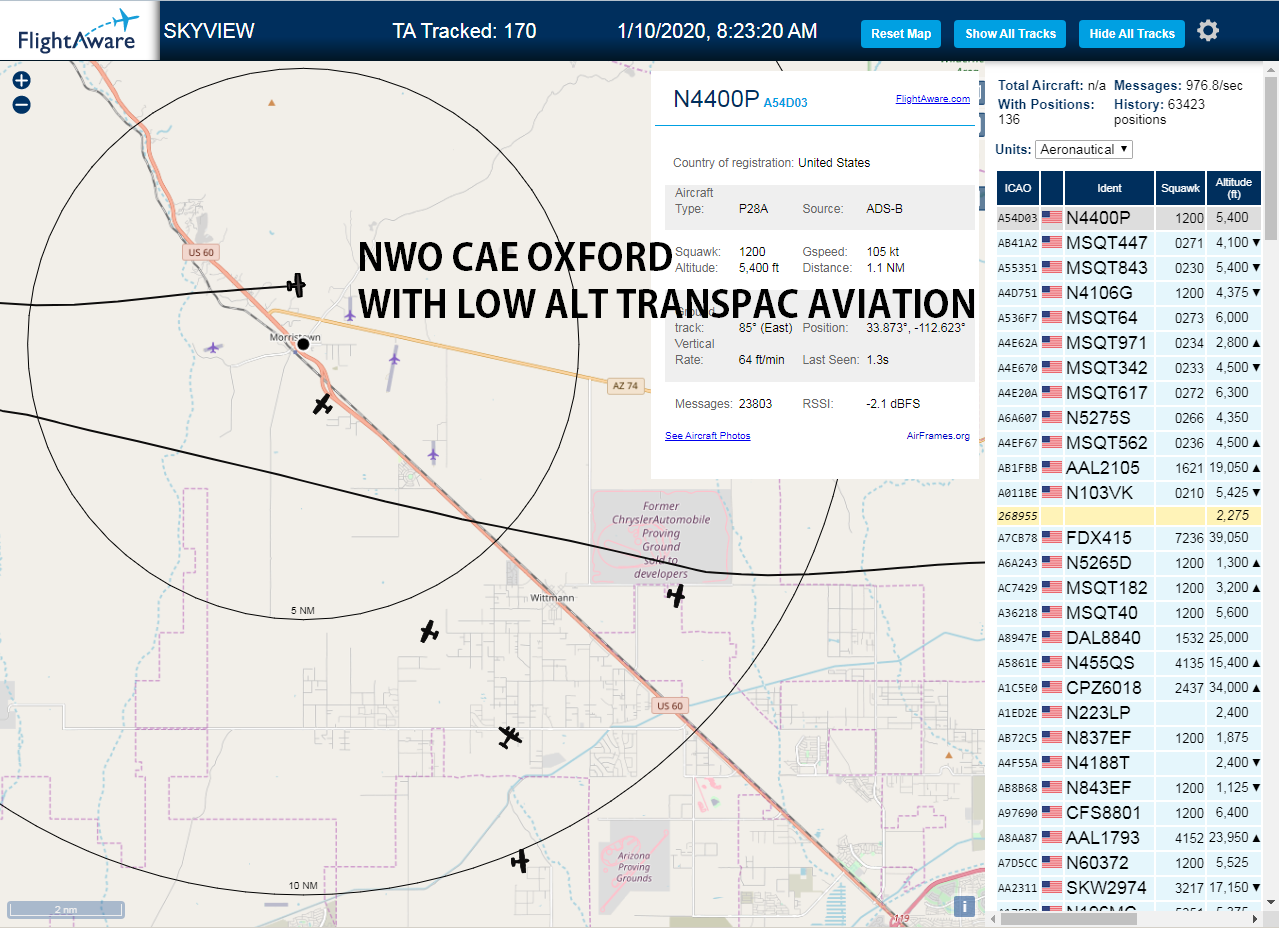Select black aircraft icon just southeast of Morristown
This screenshot has height=929, width=1279.
(x=322, y=404)
